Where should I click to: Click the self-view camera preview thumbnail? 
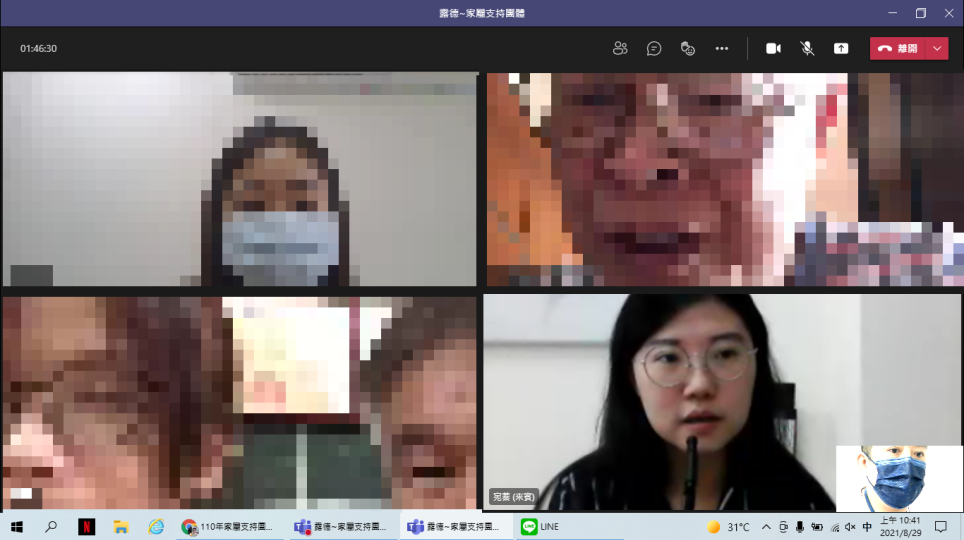coord(898,478)
